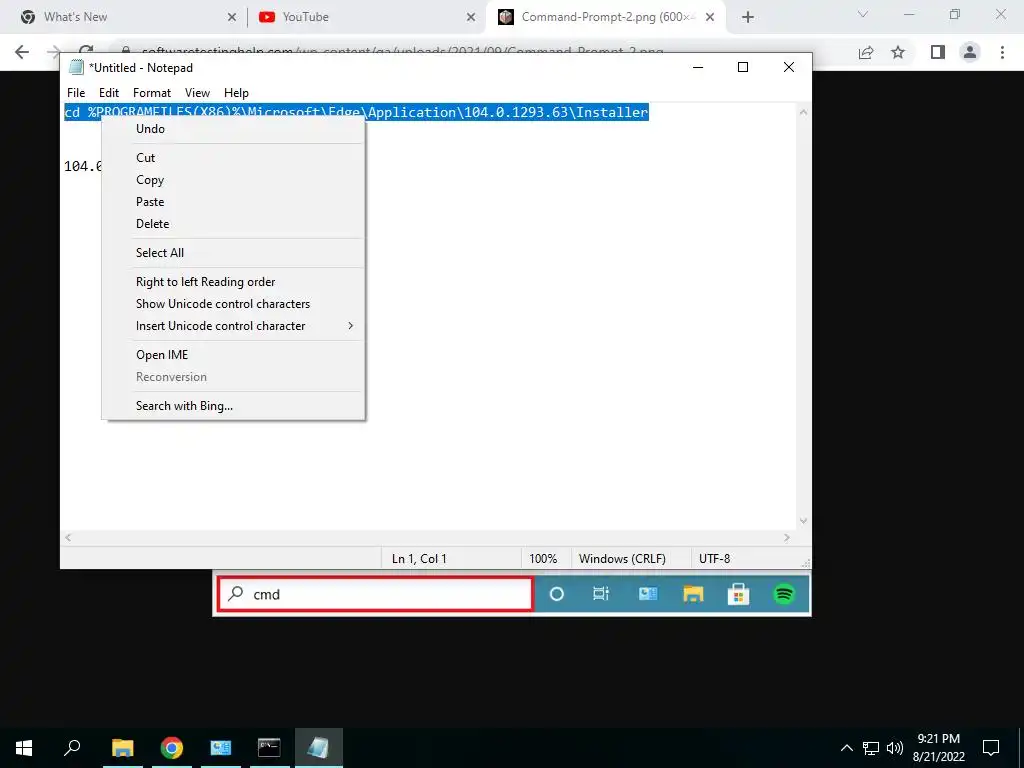This screenshot has width=1024, height=768.
Task: Click the Notepad horizontal scrollbar right arrow
Action: (786, 537)
